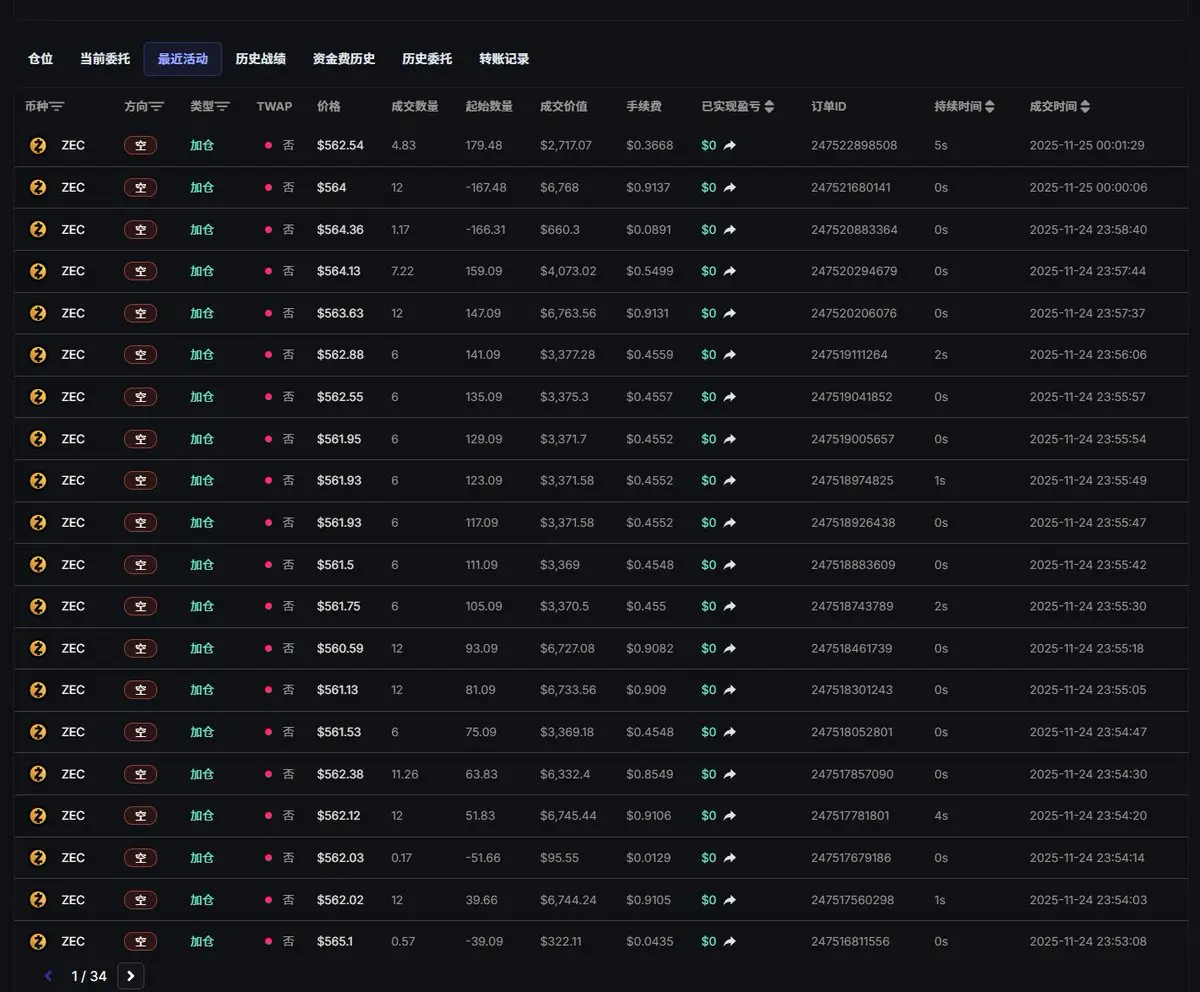This screenshot has width=1200, height=992.
Task: Click order ID 247516811556
Action: point(850,942)
